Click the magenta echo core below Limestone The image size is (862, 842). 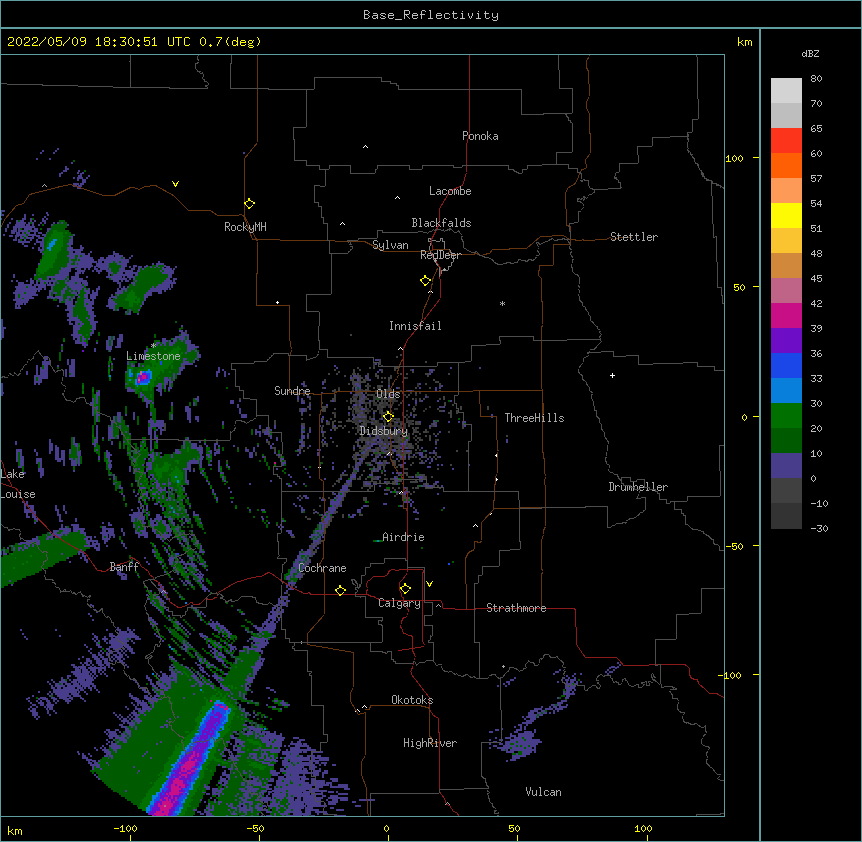(x=143, y=377)
